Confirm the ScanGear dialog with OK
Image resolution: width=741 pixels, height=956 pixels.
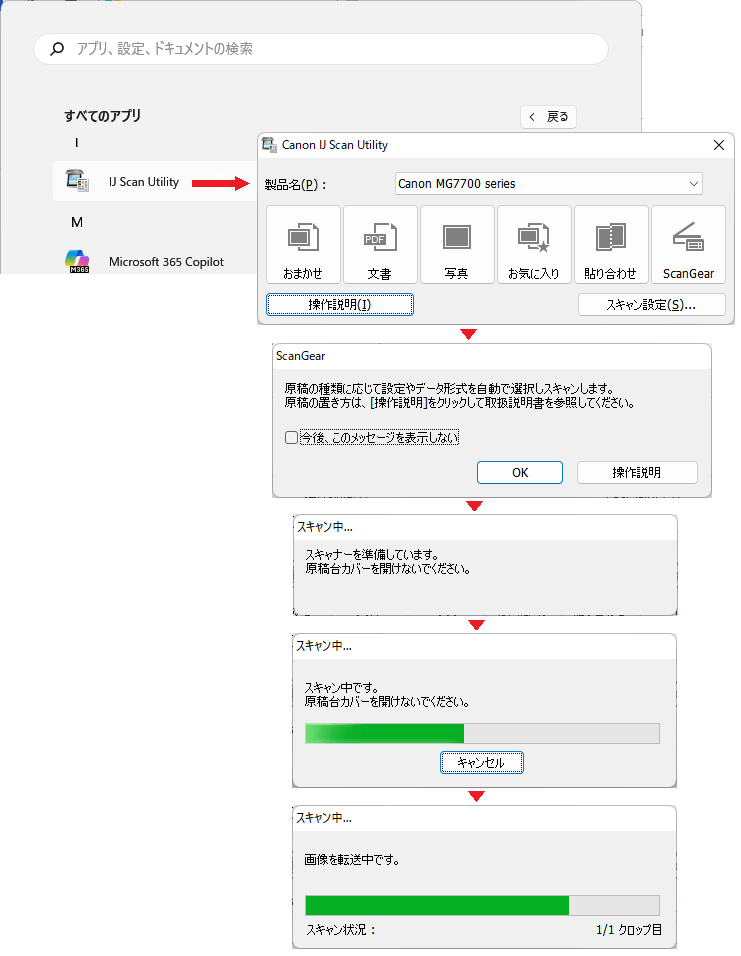click(x=520, y=473)
